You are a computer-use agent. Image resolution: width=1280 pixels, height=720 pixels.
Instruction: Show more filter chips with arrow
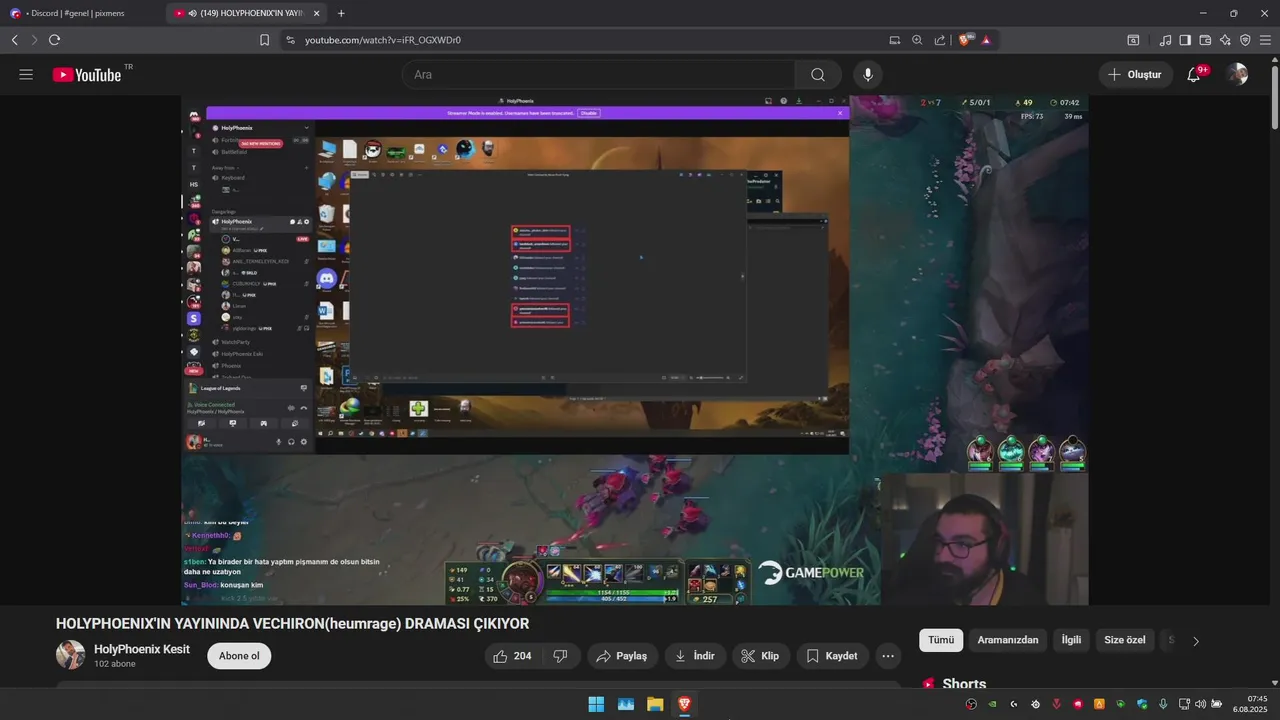pyautogui.click(x=1196, y=641)
